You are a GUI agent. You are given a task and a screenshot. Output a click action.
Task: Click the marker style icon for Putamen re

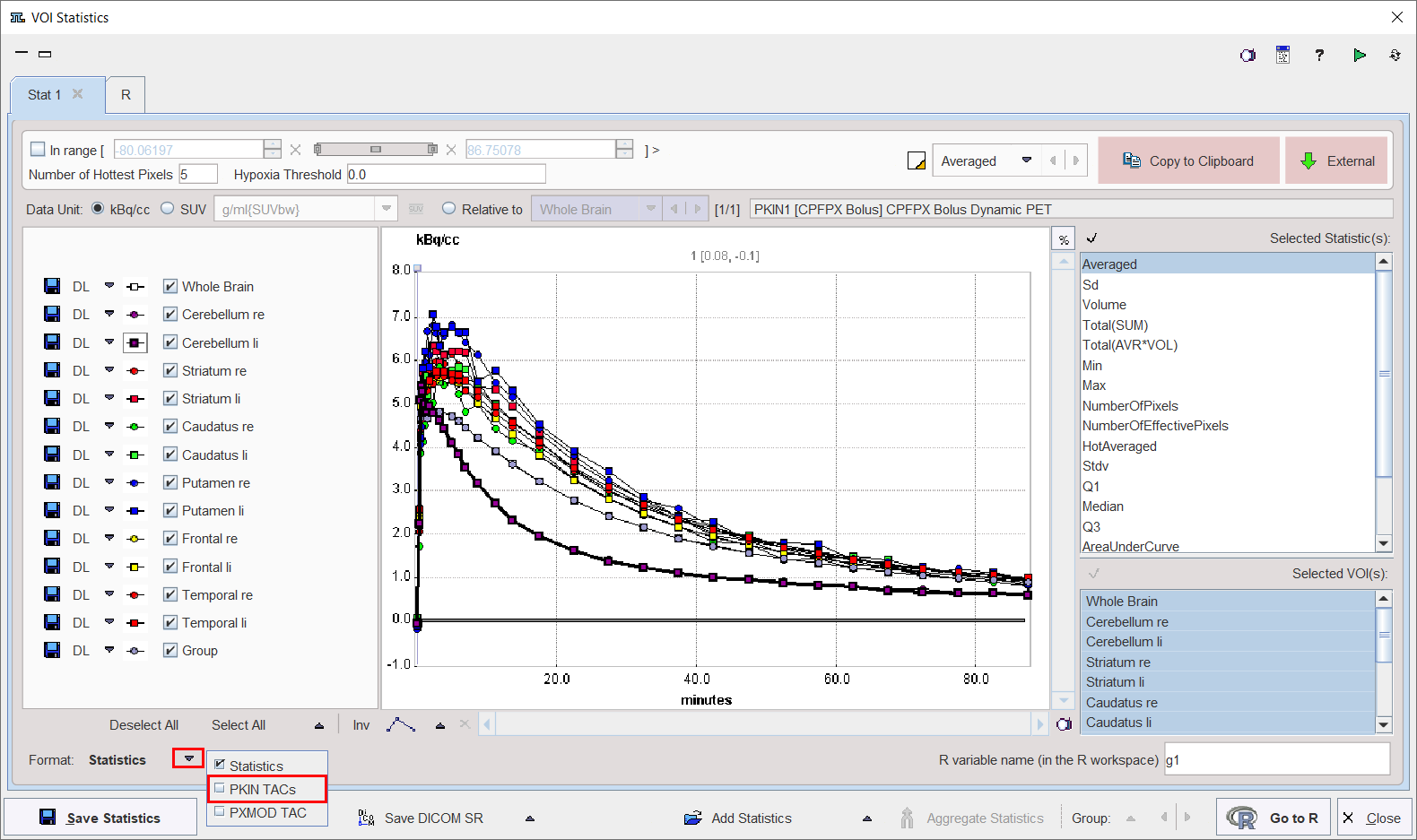point(135,482)
